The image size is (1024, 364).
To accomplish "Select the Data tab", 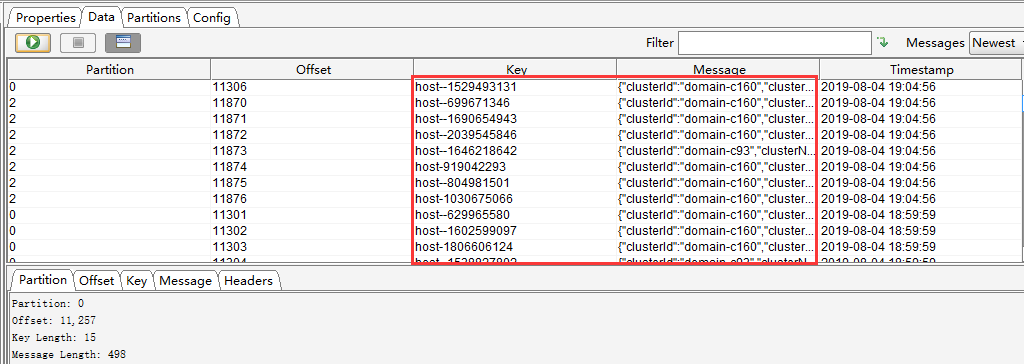I will [x=101, y=18].
